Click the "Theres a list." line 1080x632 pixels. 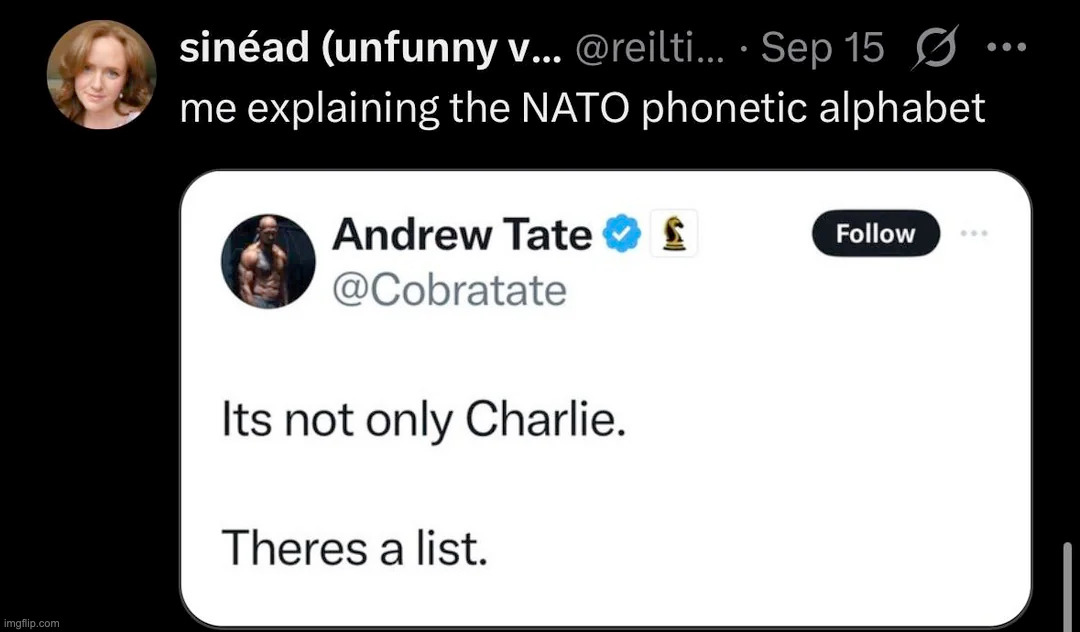[x=354, y=547]
